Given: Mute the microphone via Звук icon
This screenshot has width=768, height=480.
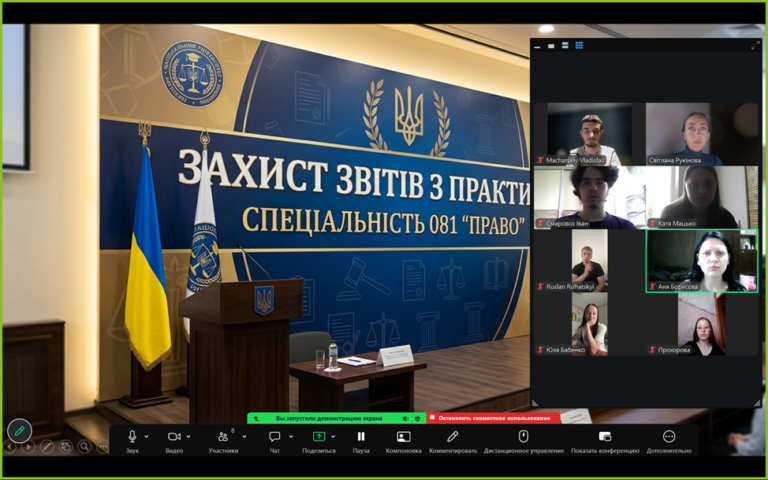Looking at the screenshot, I should tap(132, 436).
